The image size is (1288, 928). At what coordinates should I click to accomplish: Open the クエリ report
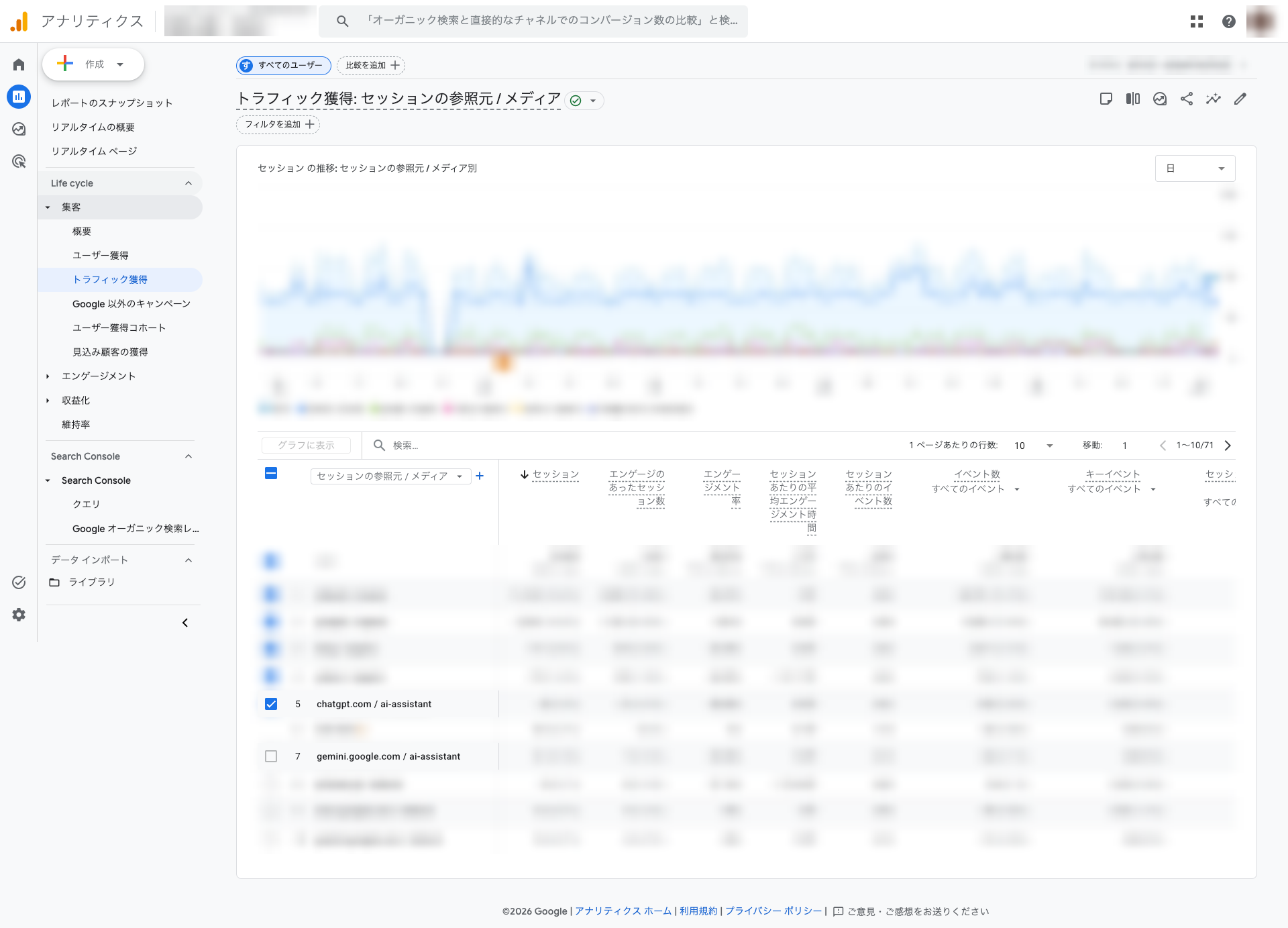[86, 504]
